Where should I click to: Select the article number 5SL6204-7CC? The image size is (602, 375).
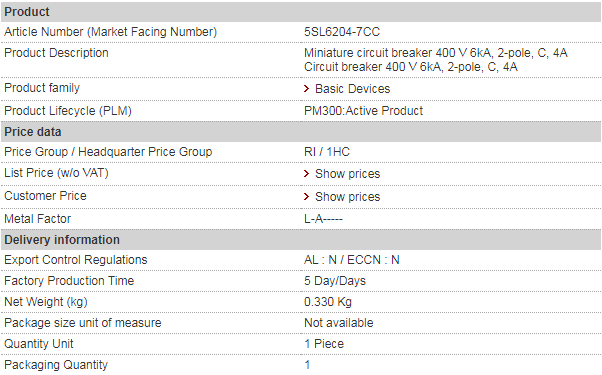342,32
